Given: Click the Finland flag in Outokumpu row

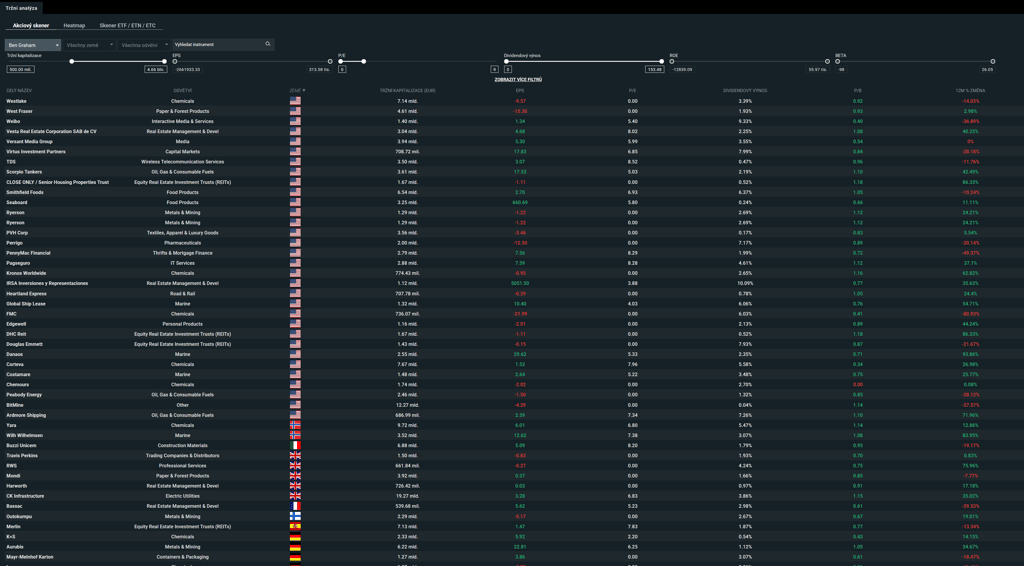Looking at the screenshot, I should point(295,516).
